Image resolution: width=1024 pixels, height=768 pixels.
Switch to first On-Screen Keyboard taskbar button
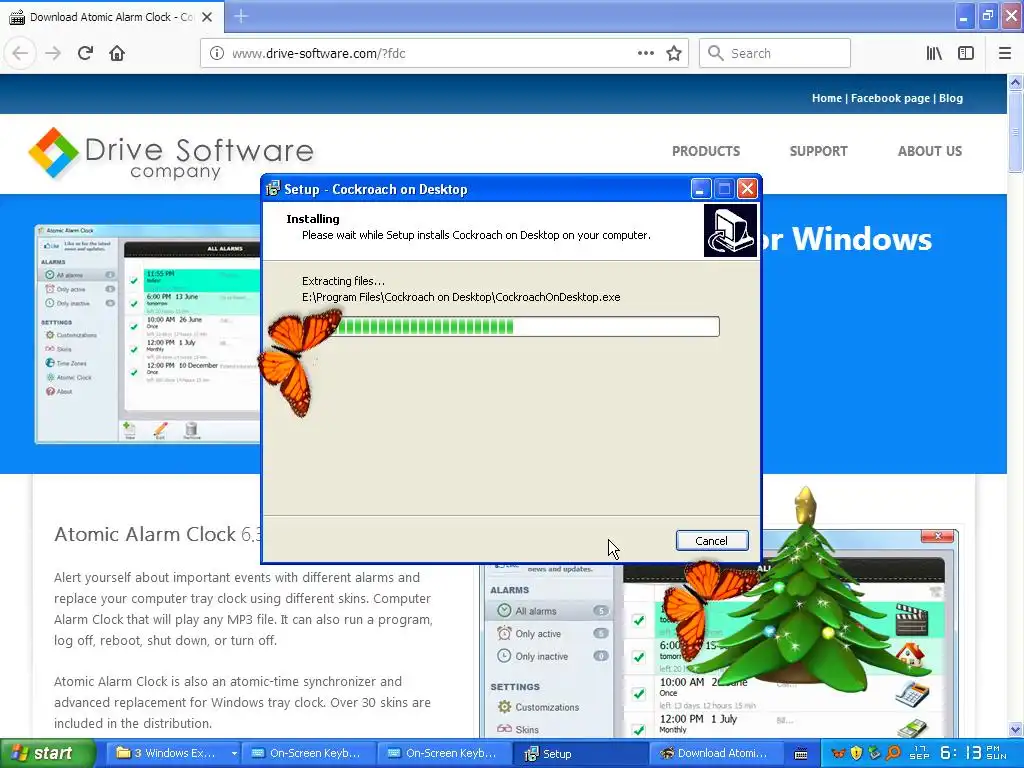tap(310, 754)
